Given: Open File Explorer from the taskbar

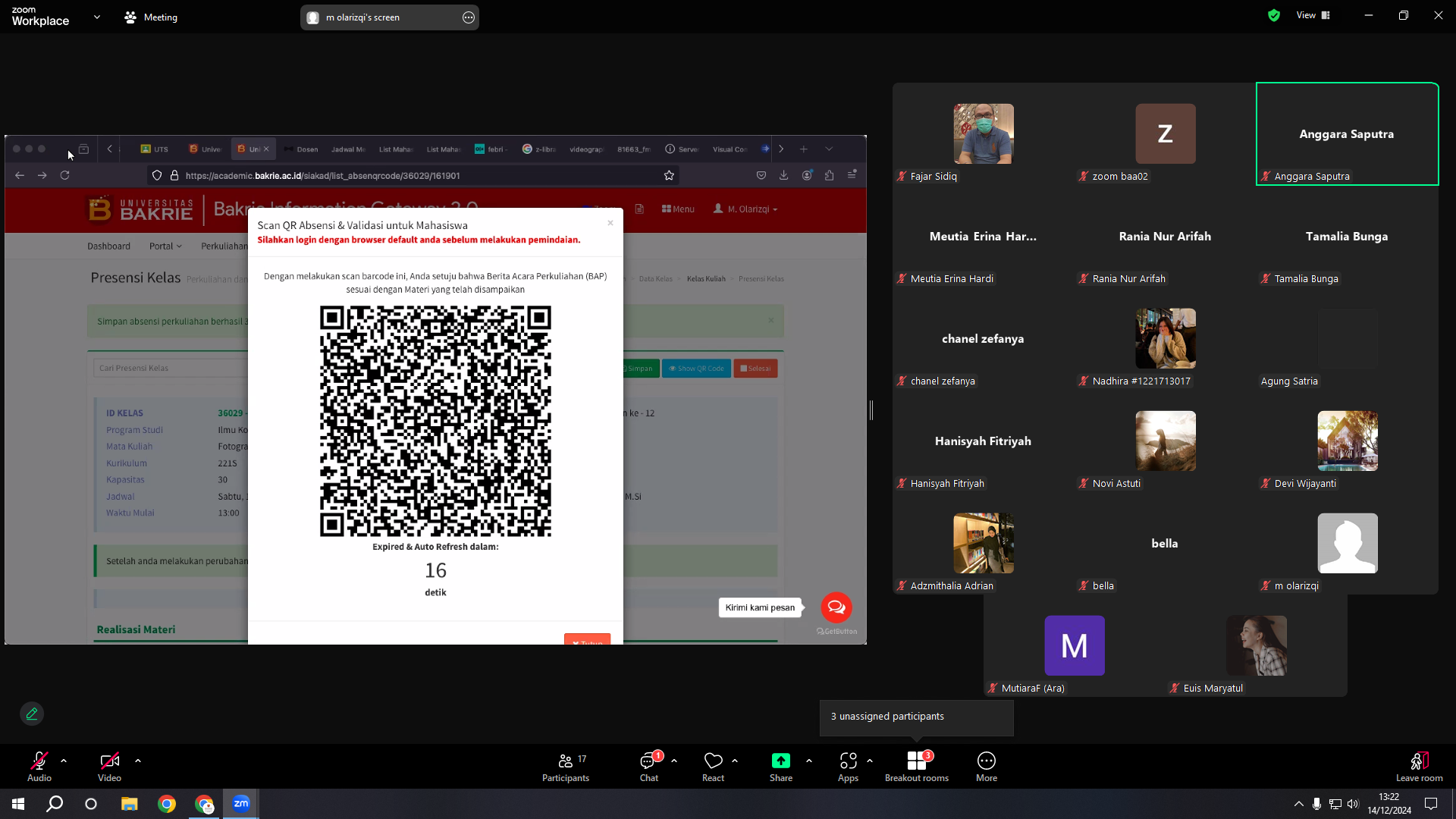Looking at the screenshot, I should (130, 804).
